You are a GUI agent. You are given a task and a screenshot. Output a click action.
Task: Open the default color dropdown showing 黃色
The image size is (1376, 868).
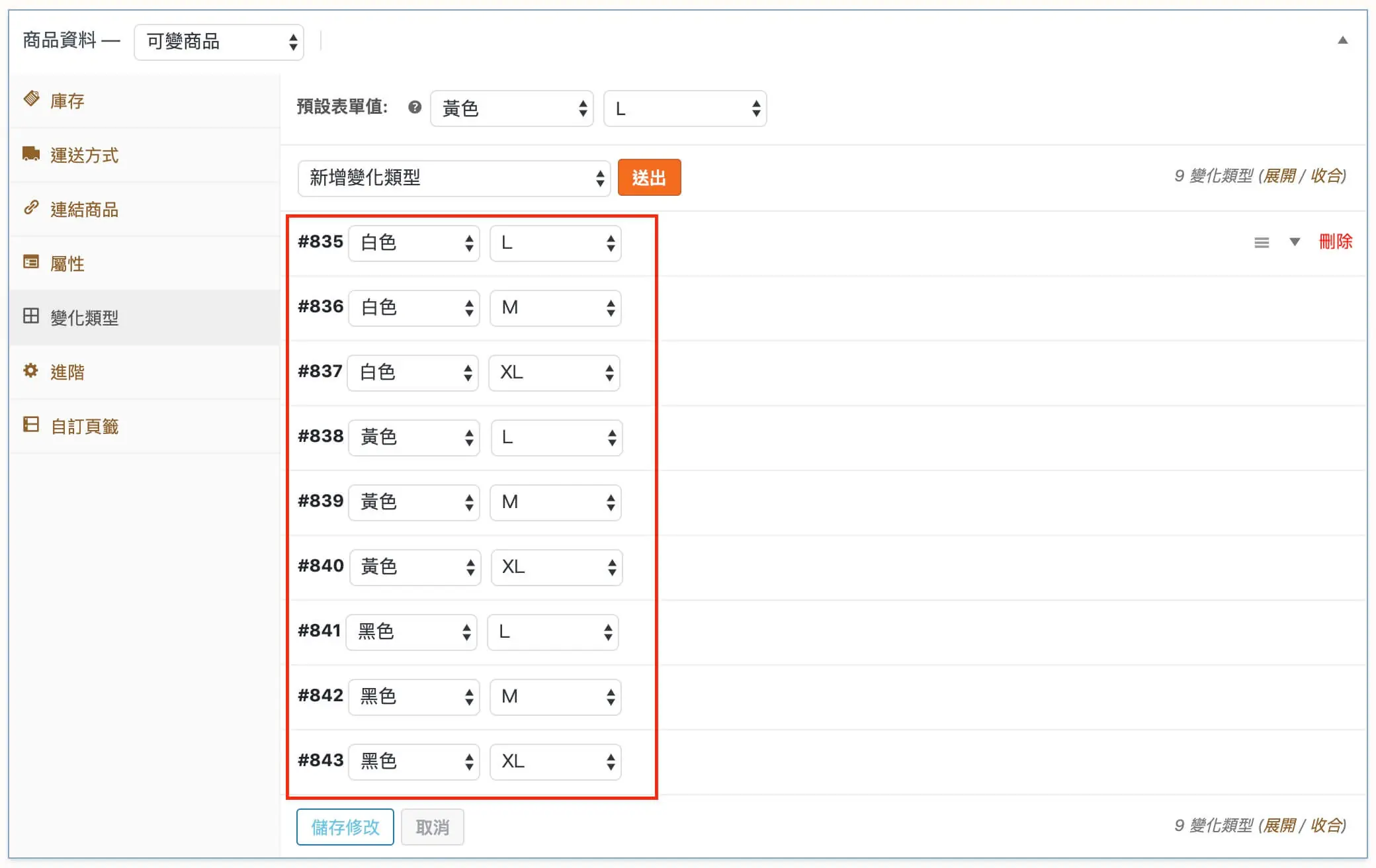(x=511, y=108)
